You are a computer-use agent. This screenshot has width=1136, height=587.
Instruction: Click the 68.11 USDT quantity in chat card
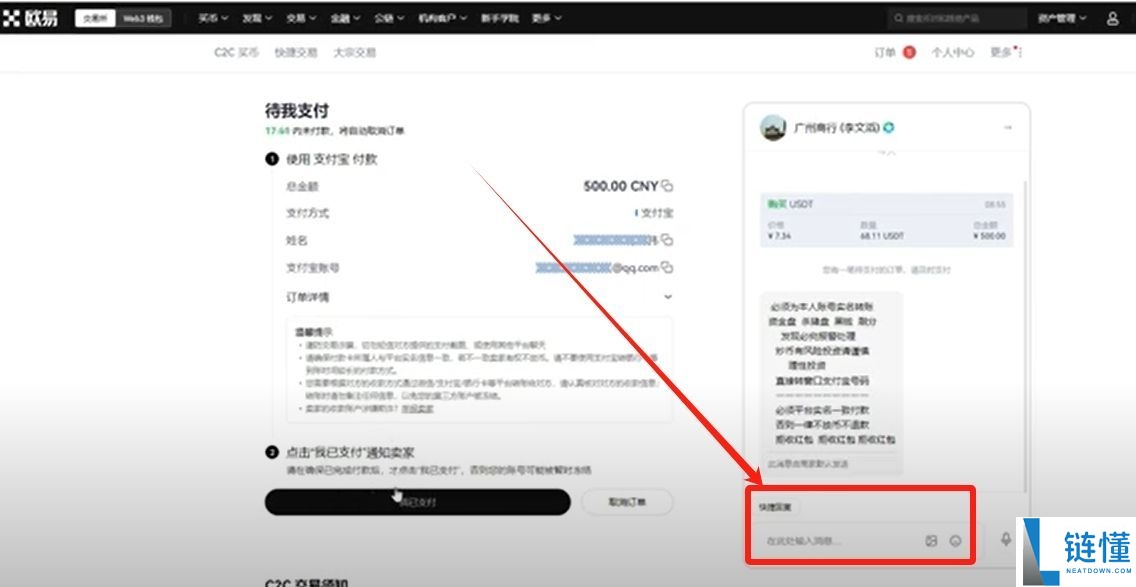point(882,236)
